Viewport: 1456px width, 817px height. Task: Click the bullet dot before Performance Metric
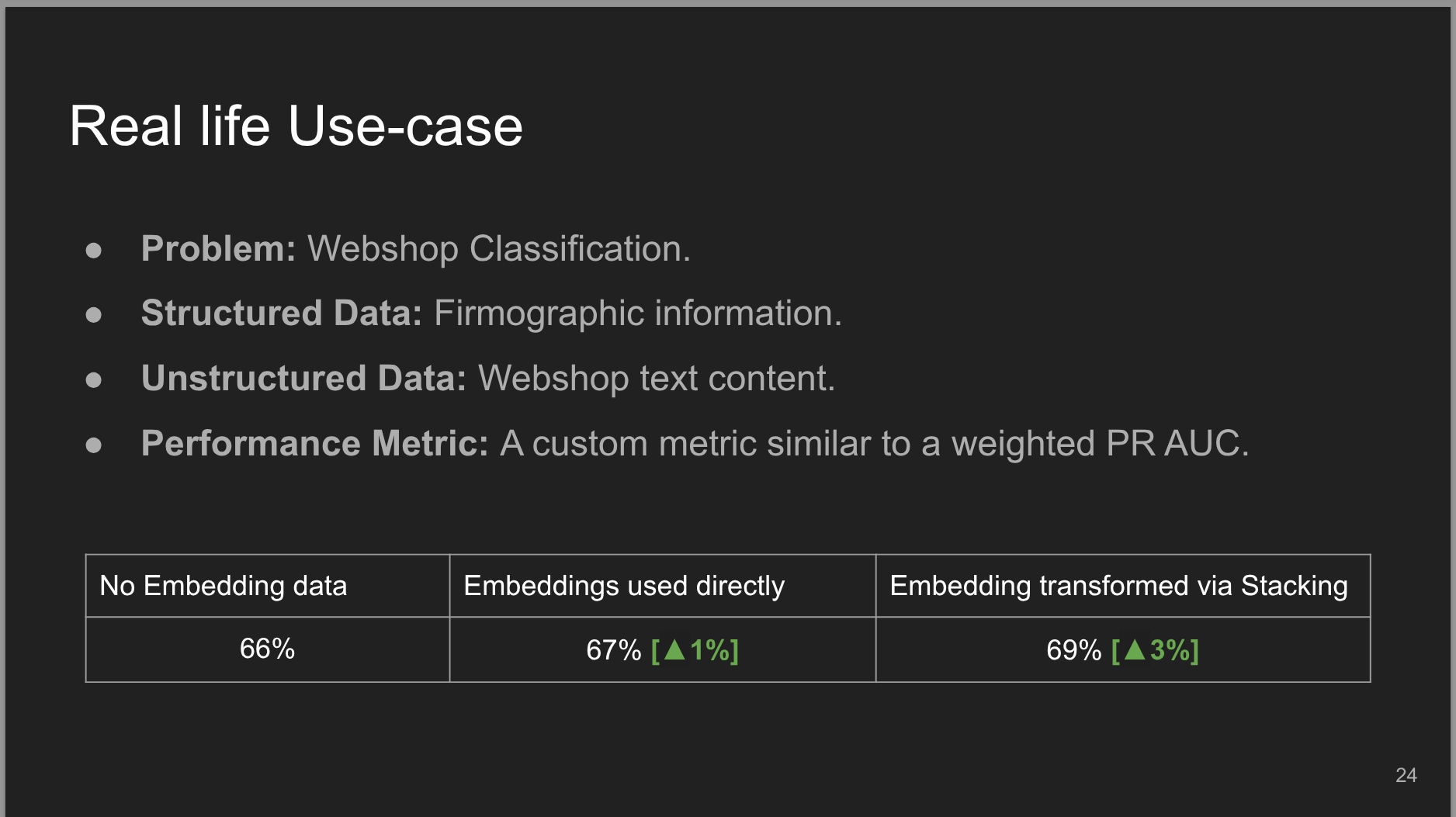click(x=94, y=445)
